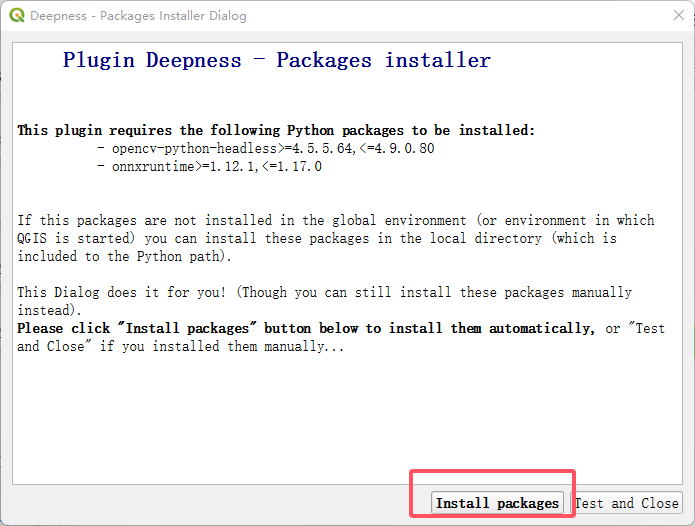Click the opencv-python-headless requirement line
Viewport: 695px width, 526px height.
(266, 148)
